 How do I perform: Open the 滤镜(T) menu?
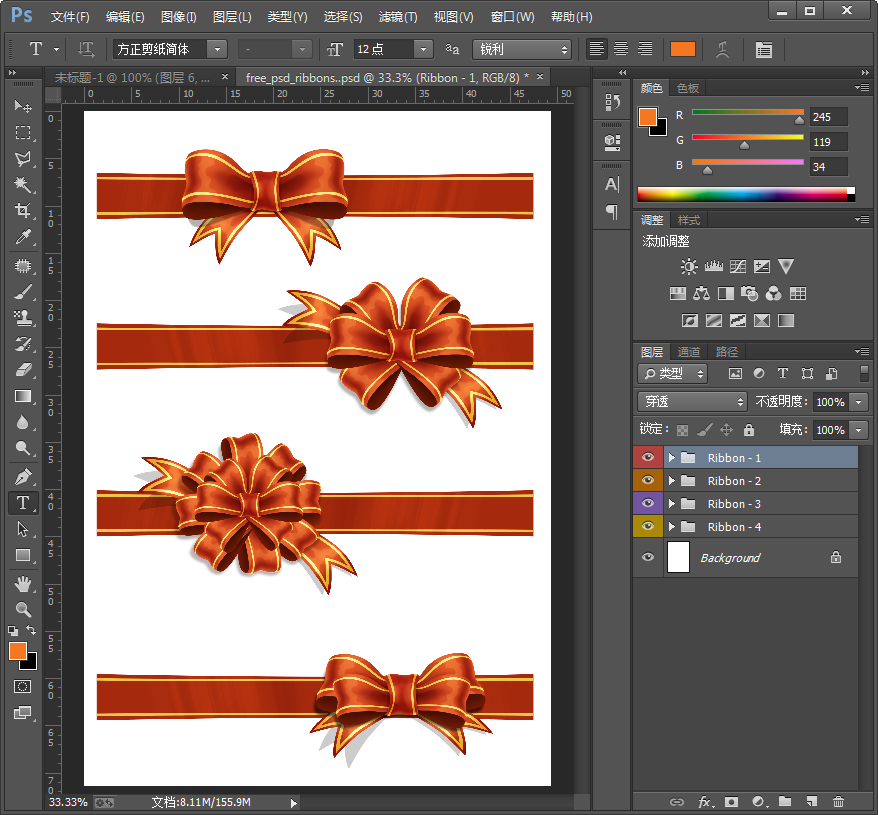(x=398, y=17)
